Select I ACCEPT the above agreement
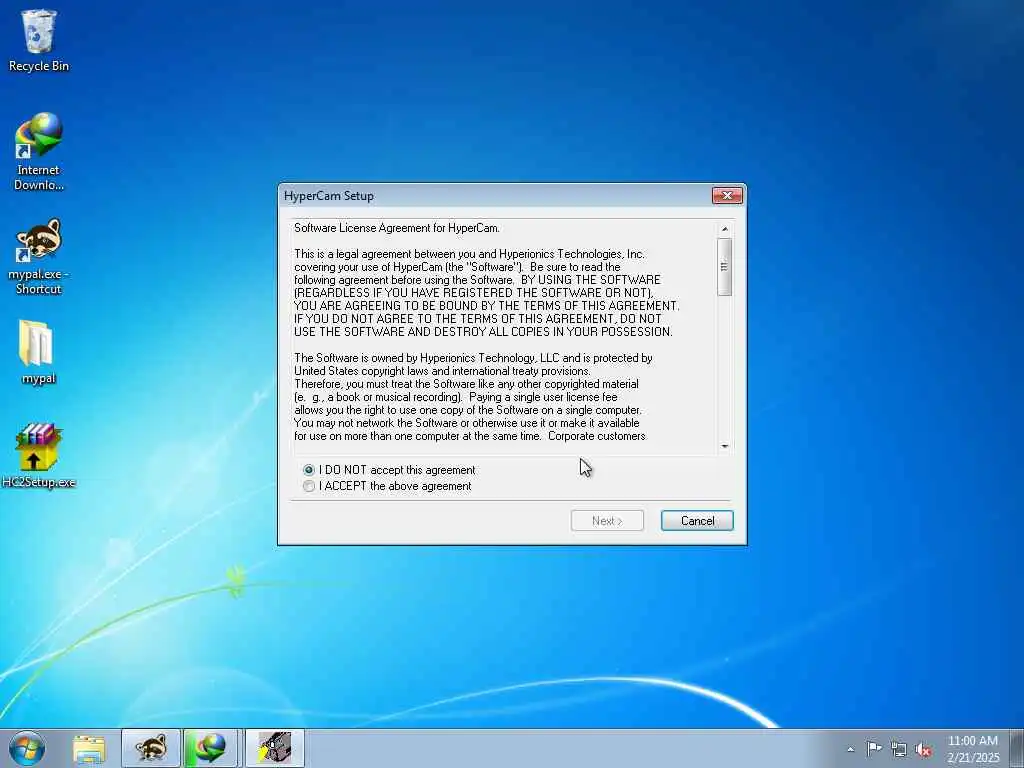 coord(388,487)
